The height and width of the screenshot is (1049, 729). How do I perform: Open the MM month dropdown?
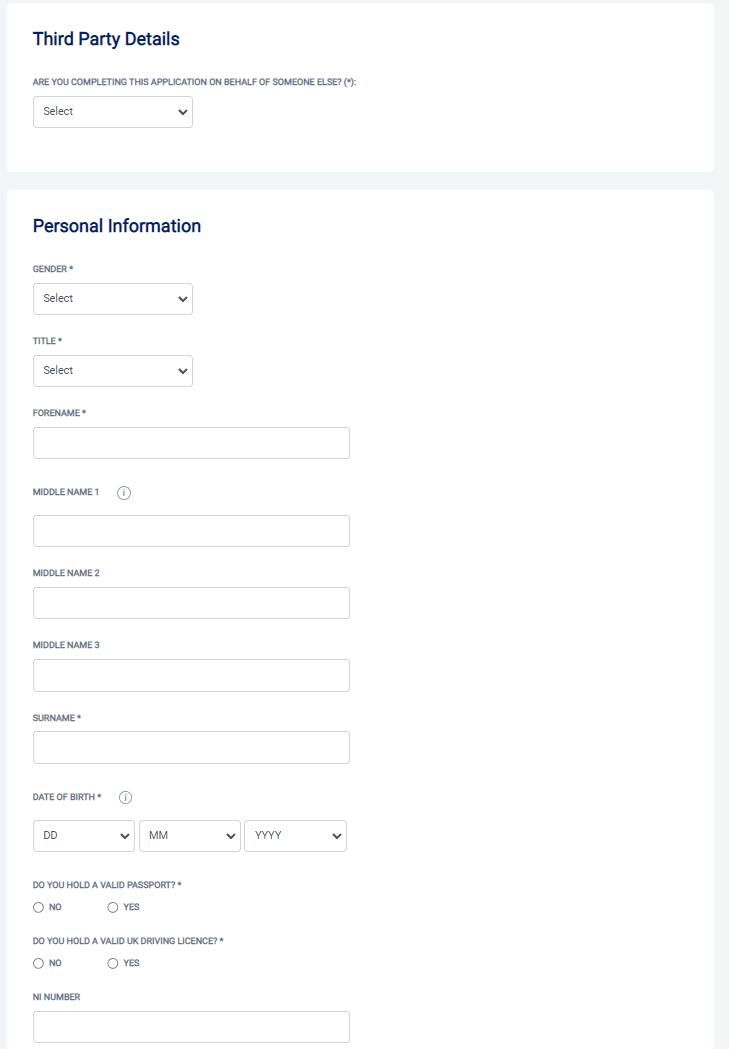(x=189, y=836)
